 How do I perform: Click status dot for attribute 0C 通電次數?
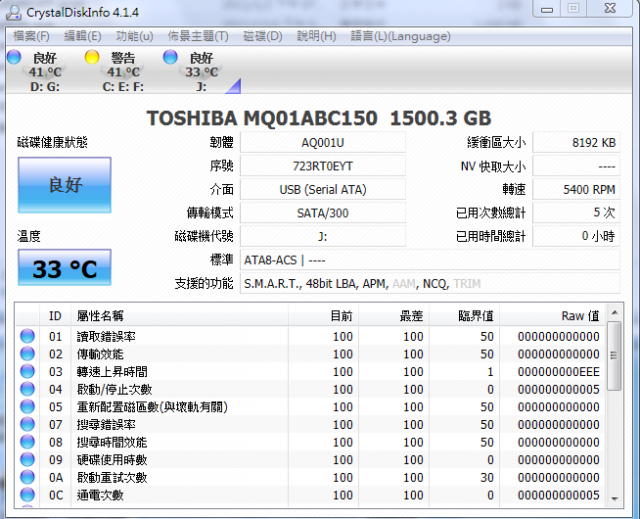[27, 494]
